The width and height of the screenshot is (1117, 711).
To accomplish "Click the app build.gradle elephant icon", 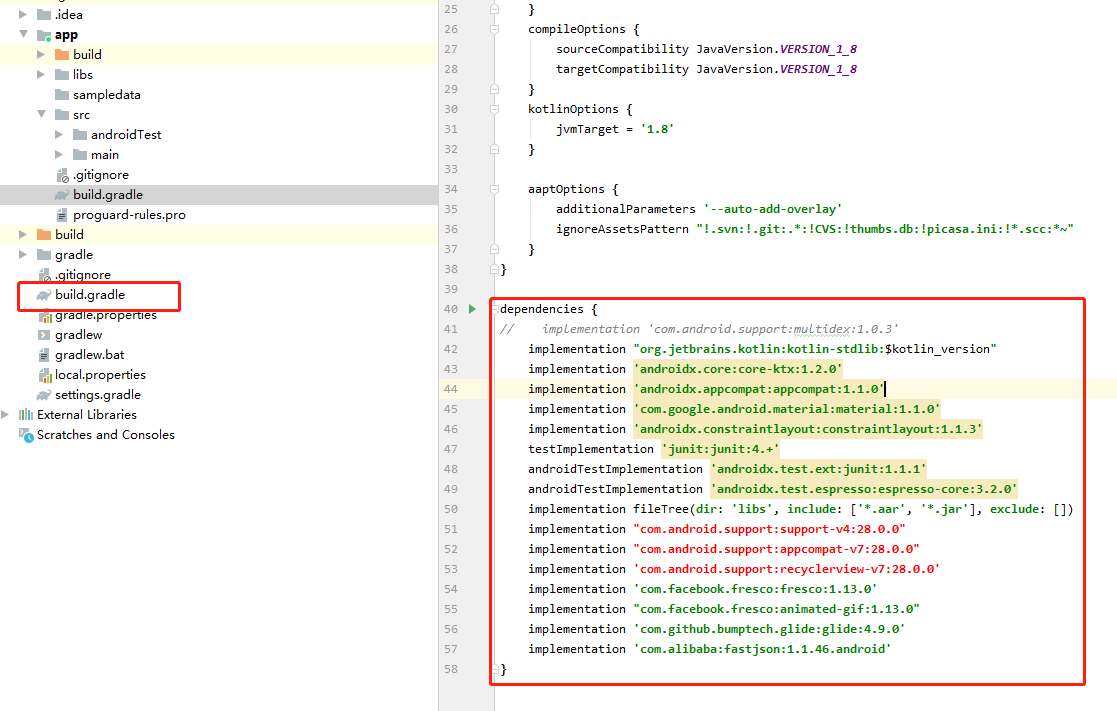I will tap(62, 194).
